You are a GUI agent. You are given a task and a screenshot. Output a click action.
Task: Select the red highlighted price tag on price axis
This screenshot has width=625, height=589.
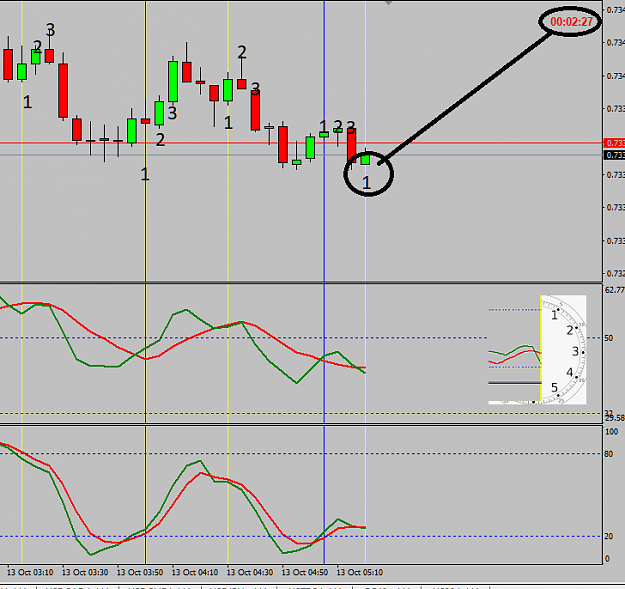pyautogui.click(x=614, y=143)
